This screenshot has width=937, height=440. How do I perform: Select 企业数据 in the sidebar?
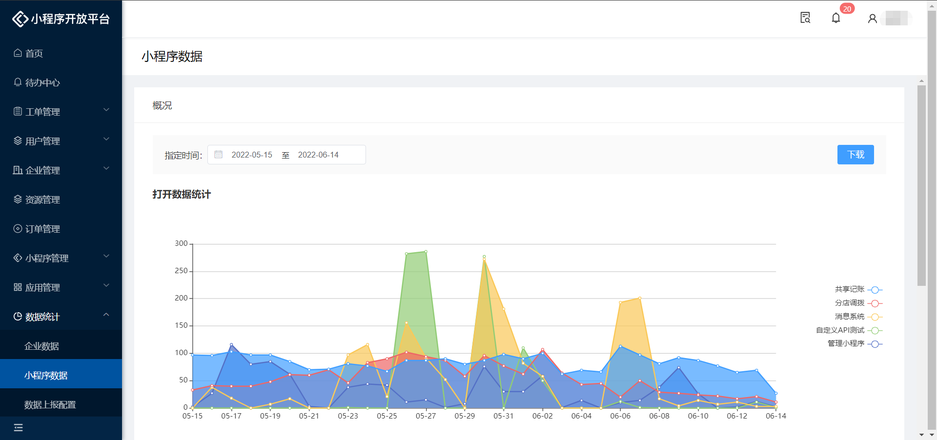click(x=42, y=346)
